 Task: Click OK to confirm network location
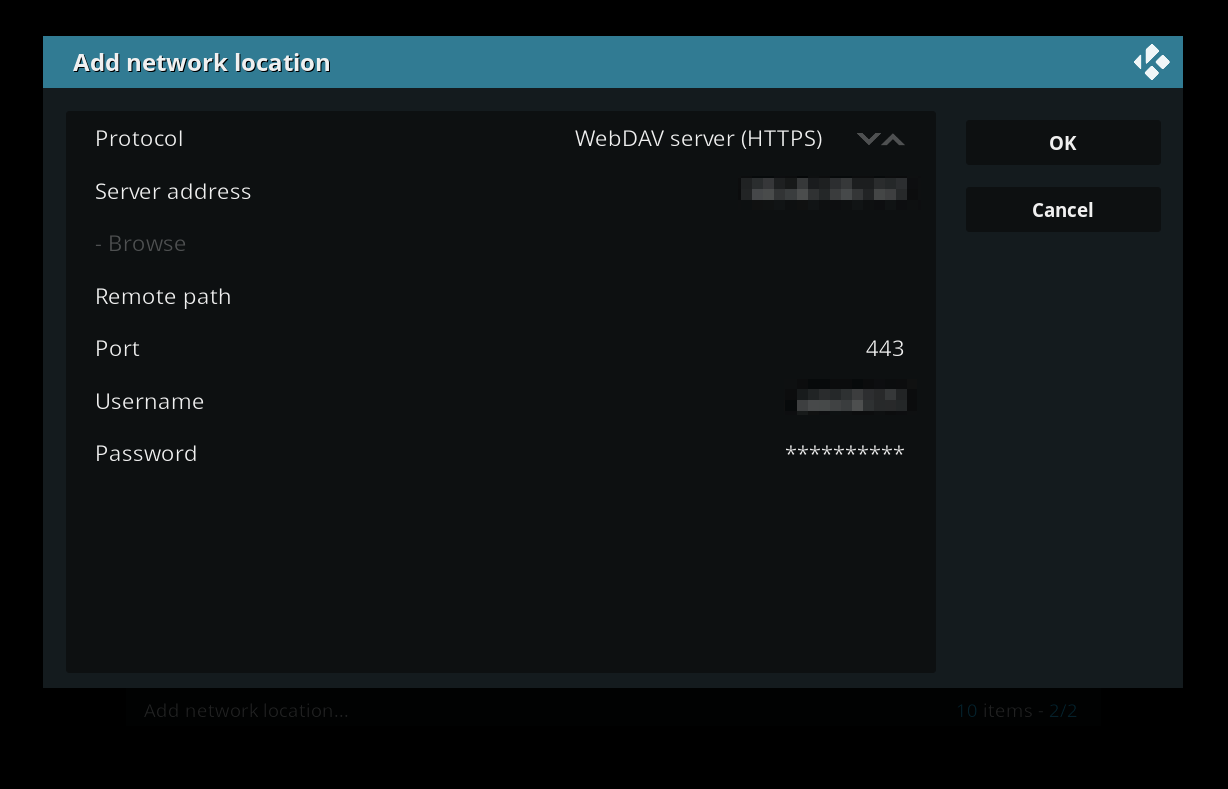point(1063,143)
